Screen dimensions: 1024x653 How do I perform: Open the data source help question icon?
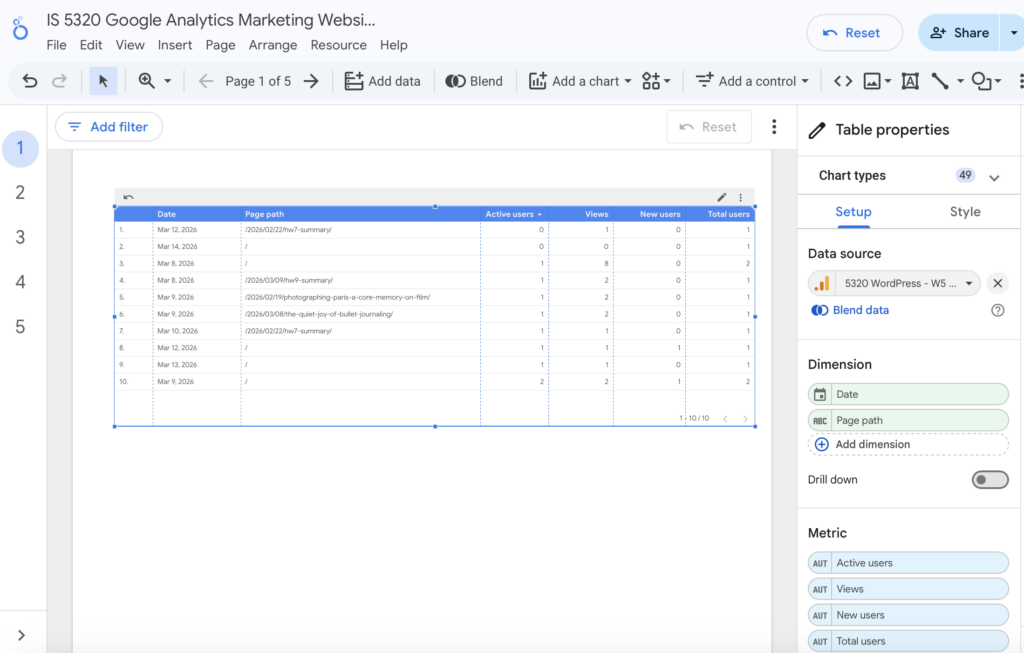click(997, 310)
